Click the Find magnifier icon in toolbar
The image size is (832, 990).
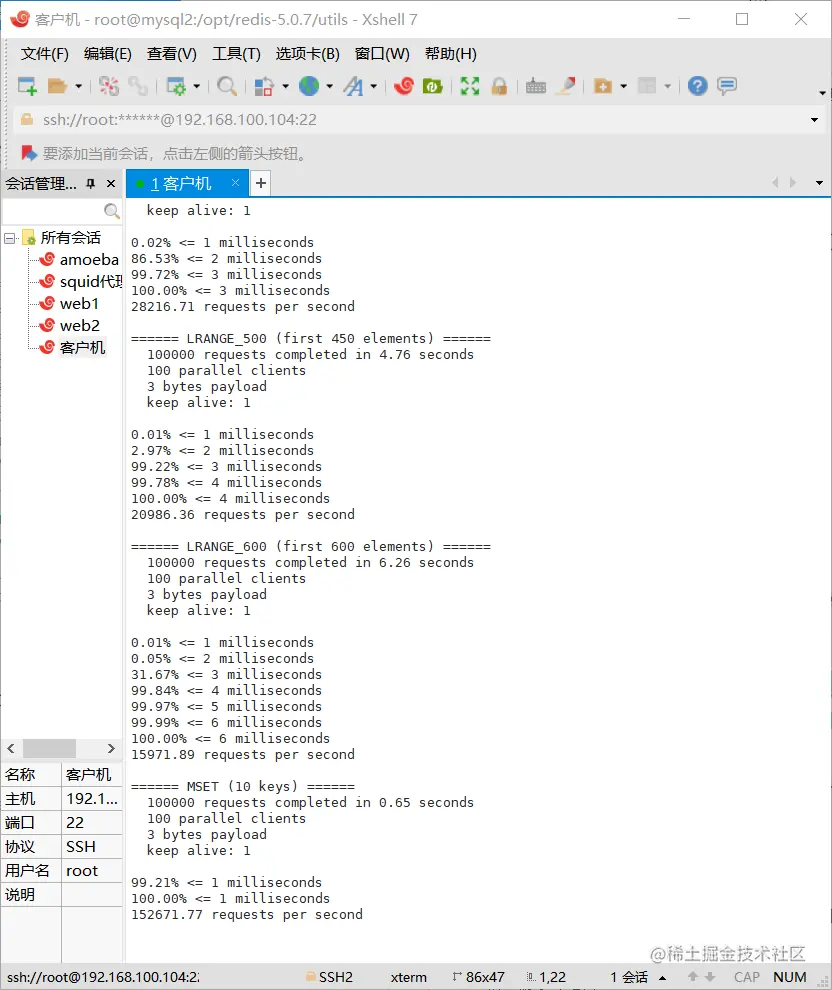coord(227,86)
